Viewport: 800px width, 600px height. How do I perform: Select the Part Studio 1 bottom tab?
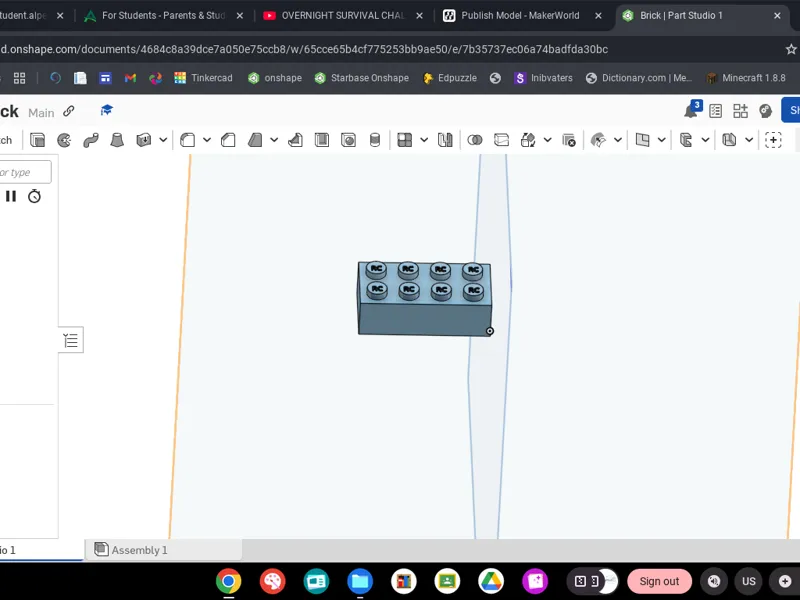(x=41, y=550)
